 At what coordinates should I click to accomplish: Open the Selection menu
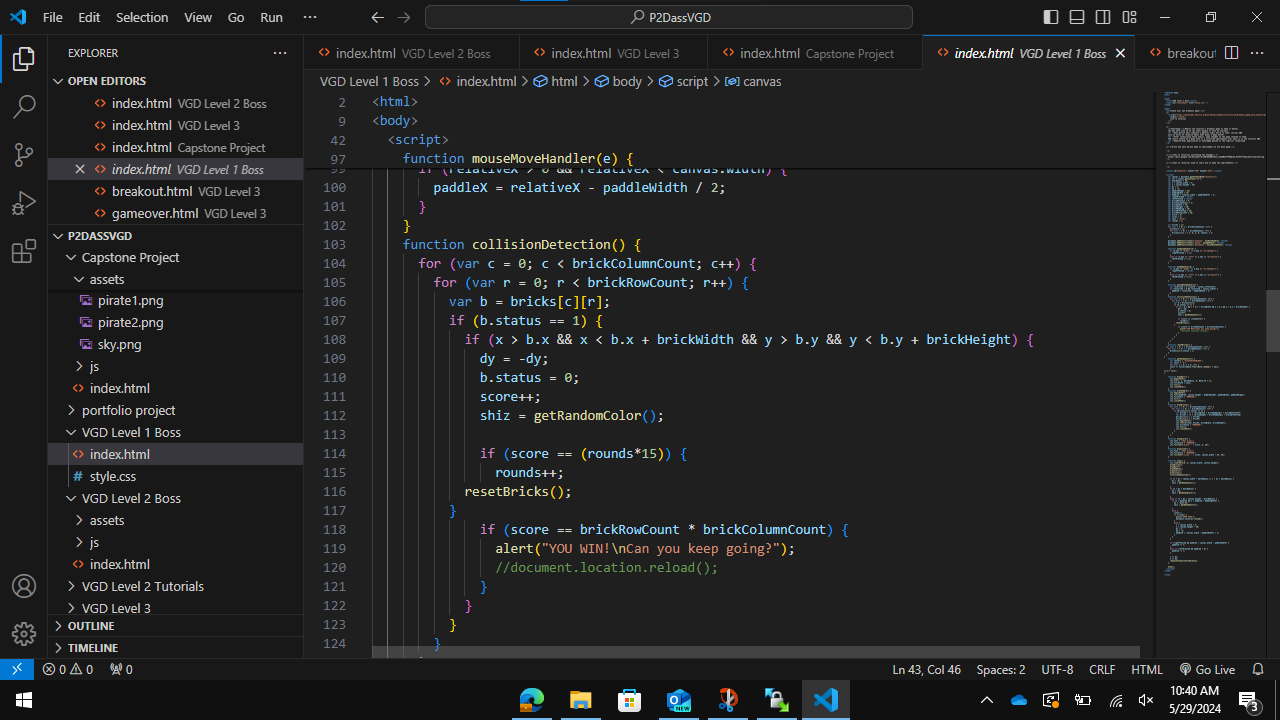tap(142, 17)
